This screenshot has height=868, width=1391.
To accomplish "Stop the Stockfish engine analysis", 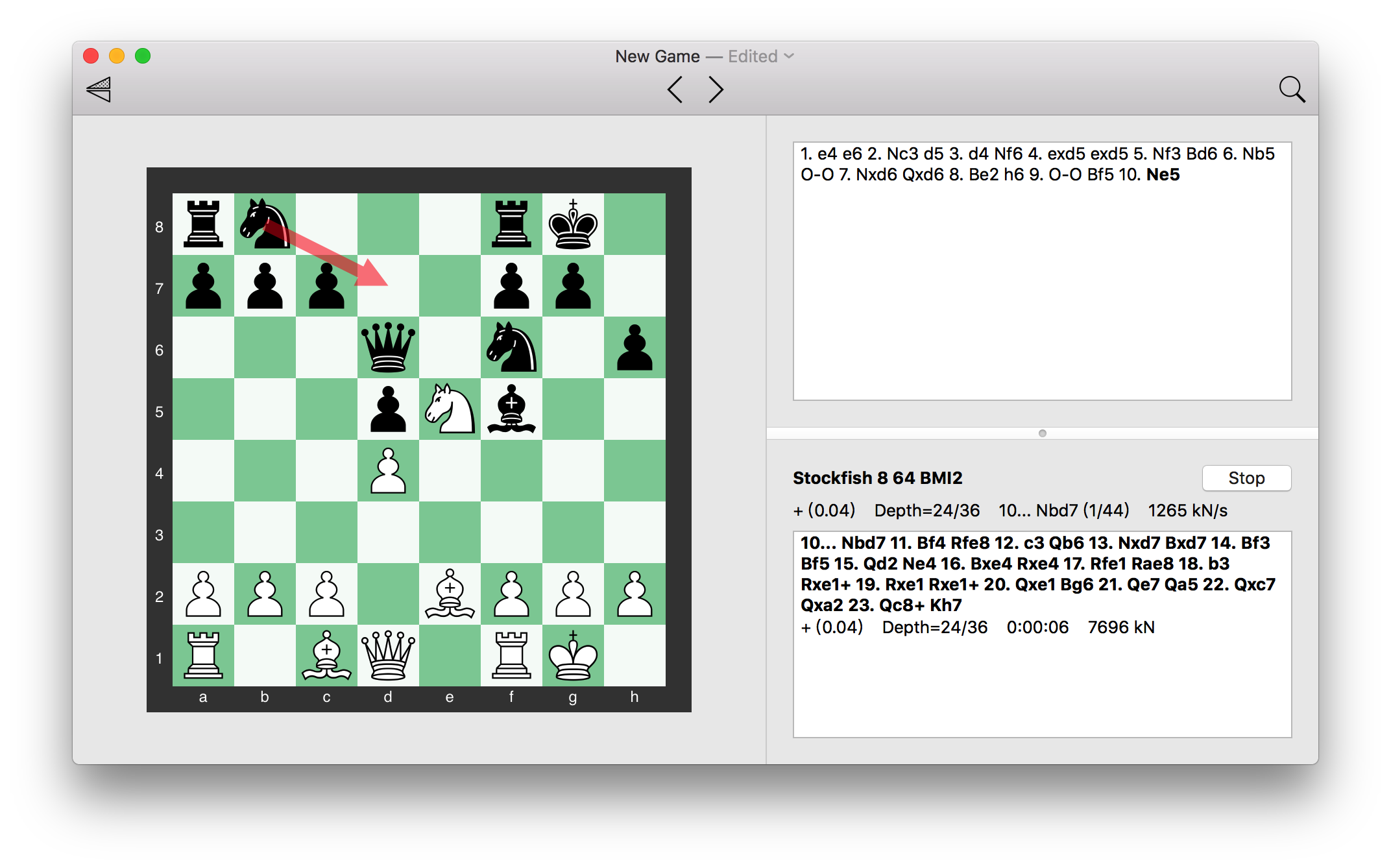I will [x=1246, y=478].
